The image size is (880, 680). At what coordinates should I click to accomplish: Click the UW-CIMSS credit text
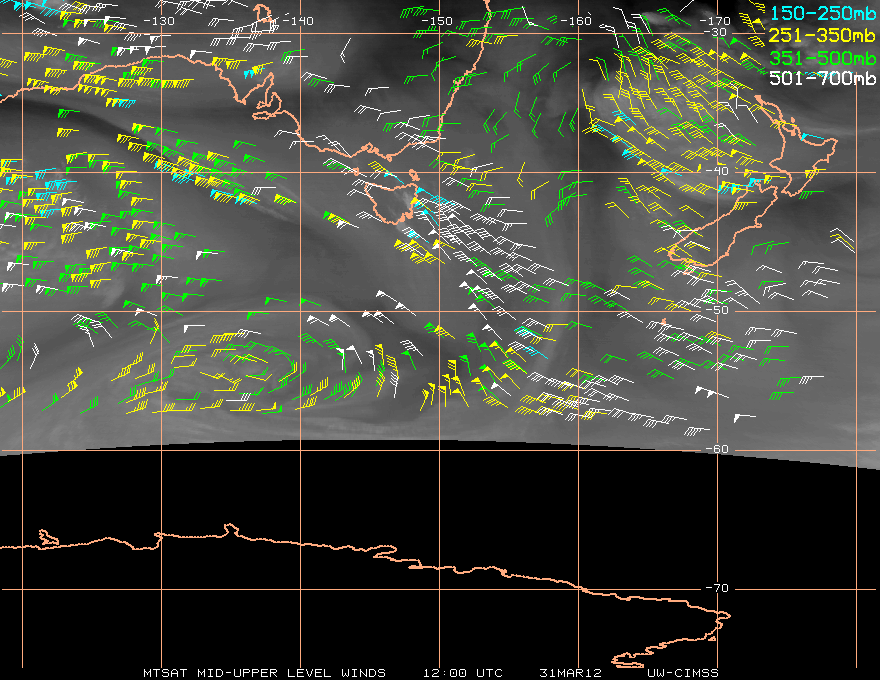682,673
